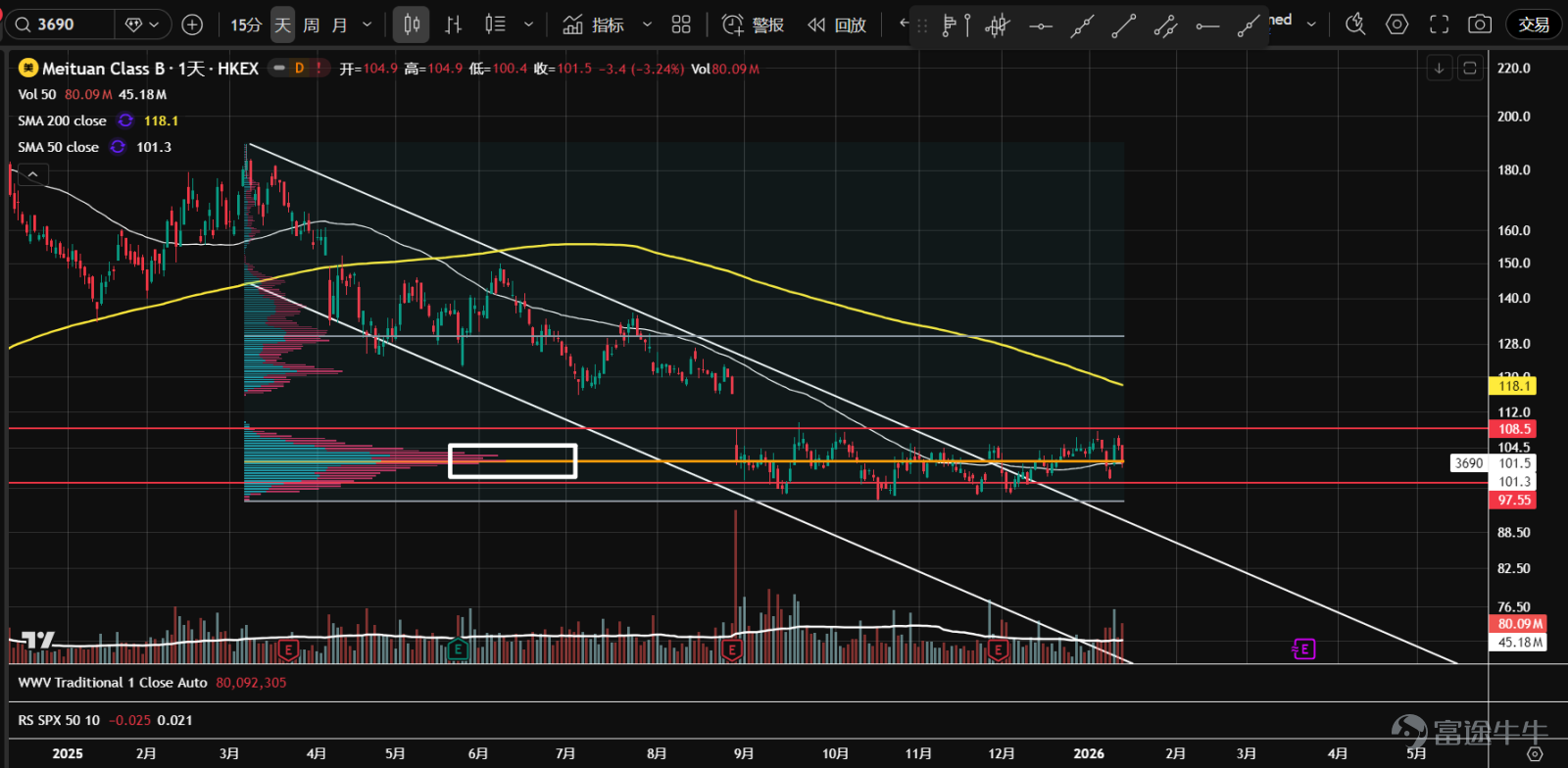Open time axis settings gear icon
Viewport: 1568px width, 768px height.
(x=1535, y=753)
